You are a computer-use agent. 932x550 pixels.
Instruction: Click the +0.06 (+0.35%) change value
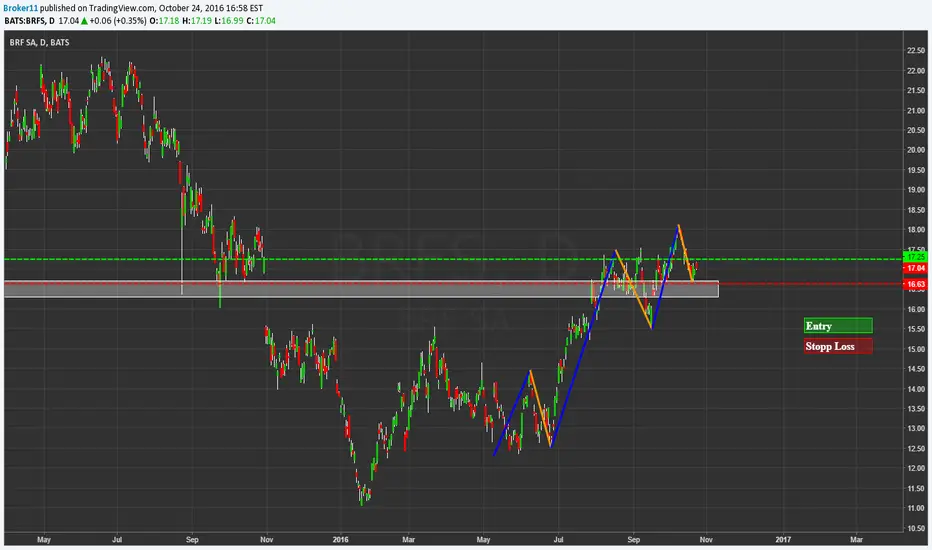(118, 21)
